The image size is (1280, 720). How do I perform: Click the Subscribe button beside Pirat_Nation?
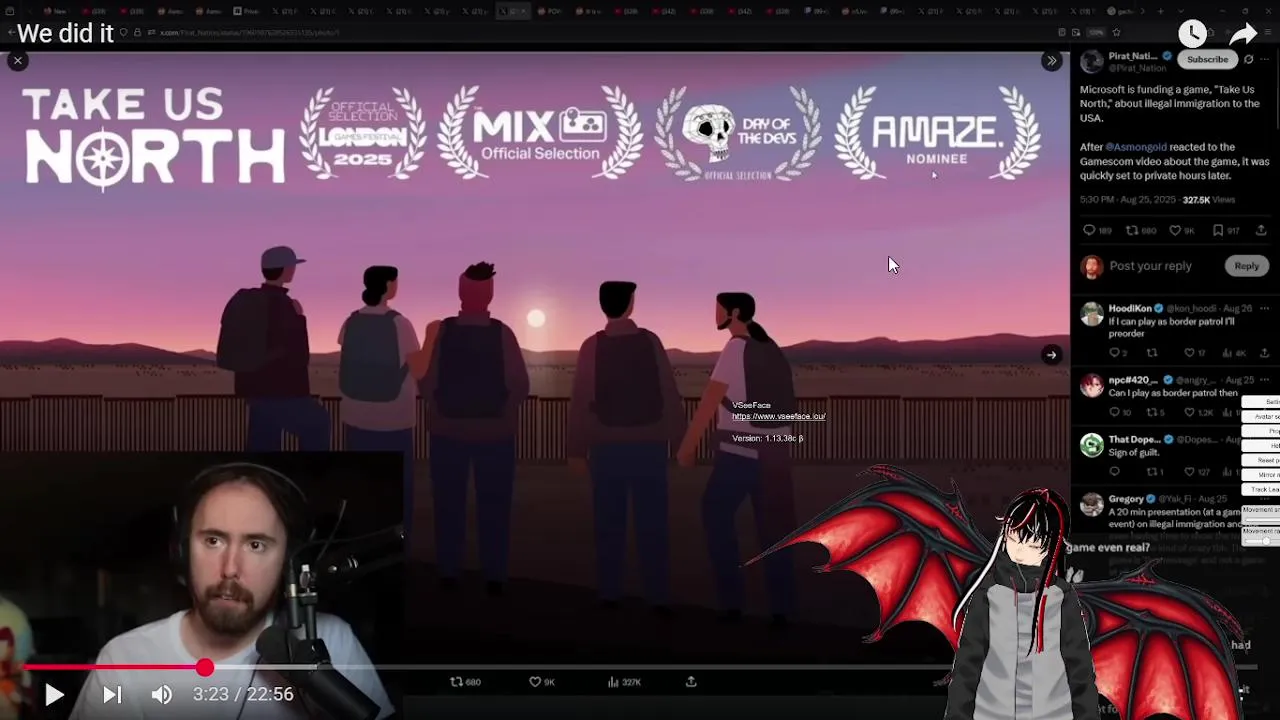1207,59
